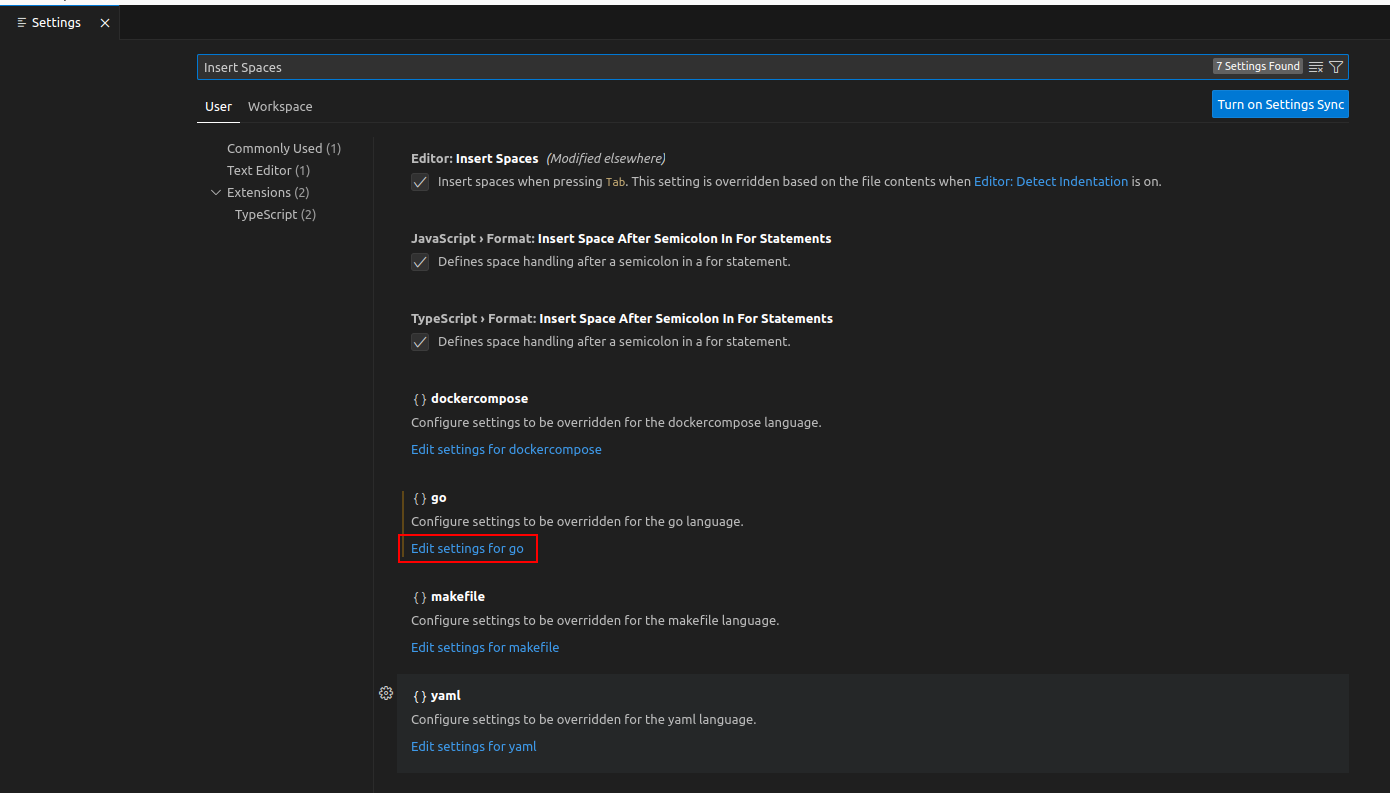Viewport: 1390px width, 793px height.
Task: Select the Settings editor tab
Action: pos(59,22)
